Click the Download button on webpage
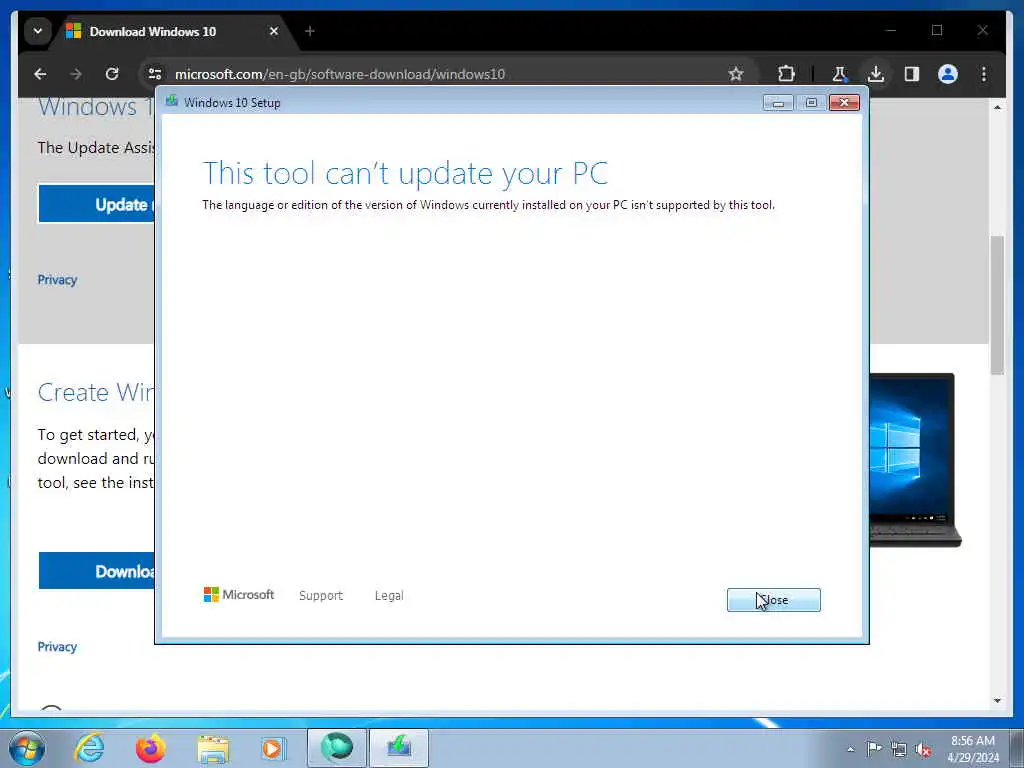 pos(97,571)
